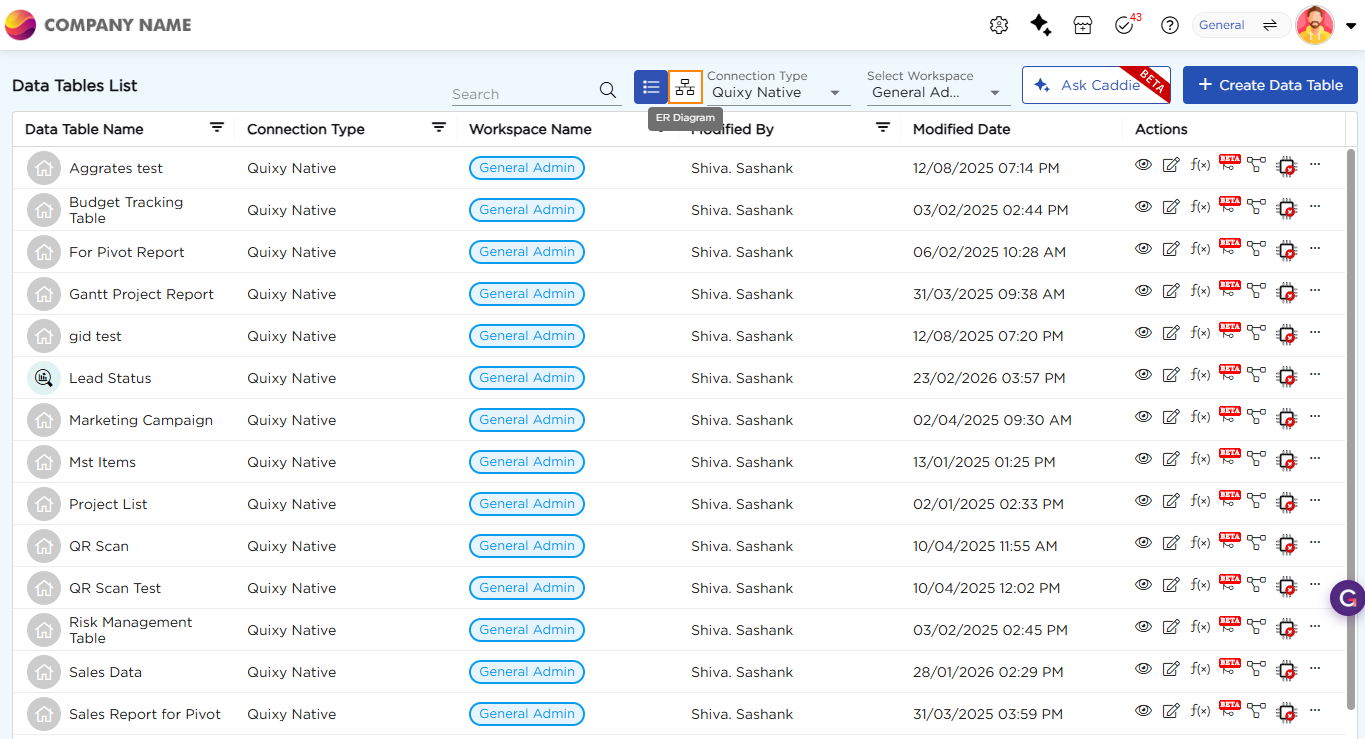Click the relationship diagram icon for Mst Items
1365x739 pixels.
click(x=1257, y=460)
